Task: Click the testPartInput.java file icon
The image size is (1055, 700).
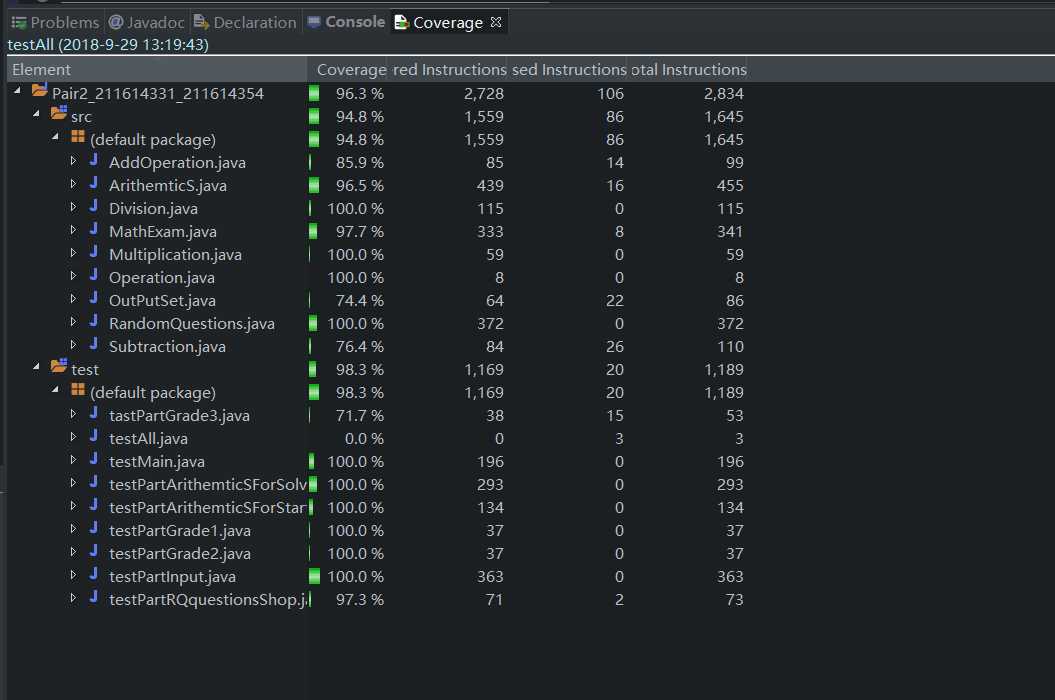Action: coord(94,574)
